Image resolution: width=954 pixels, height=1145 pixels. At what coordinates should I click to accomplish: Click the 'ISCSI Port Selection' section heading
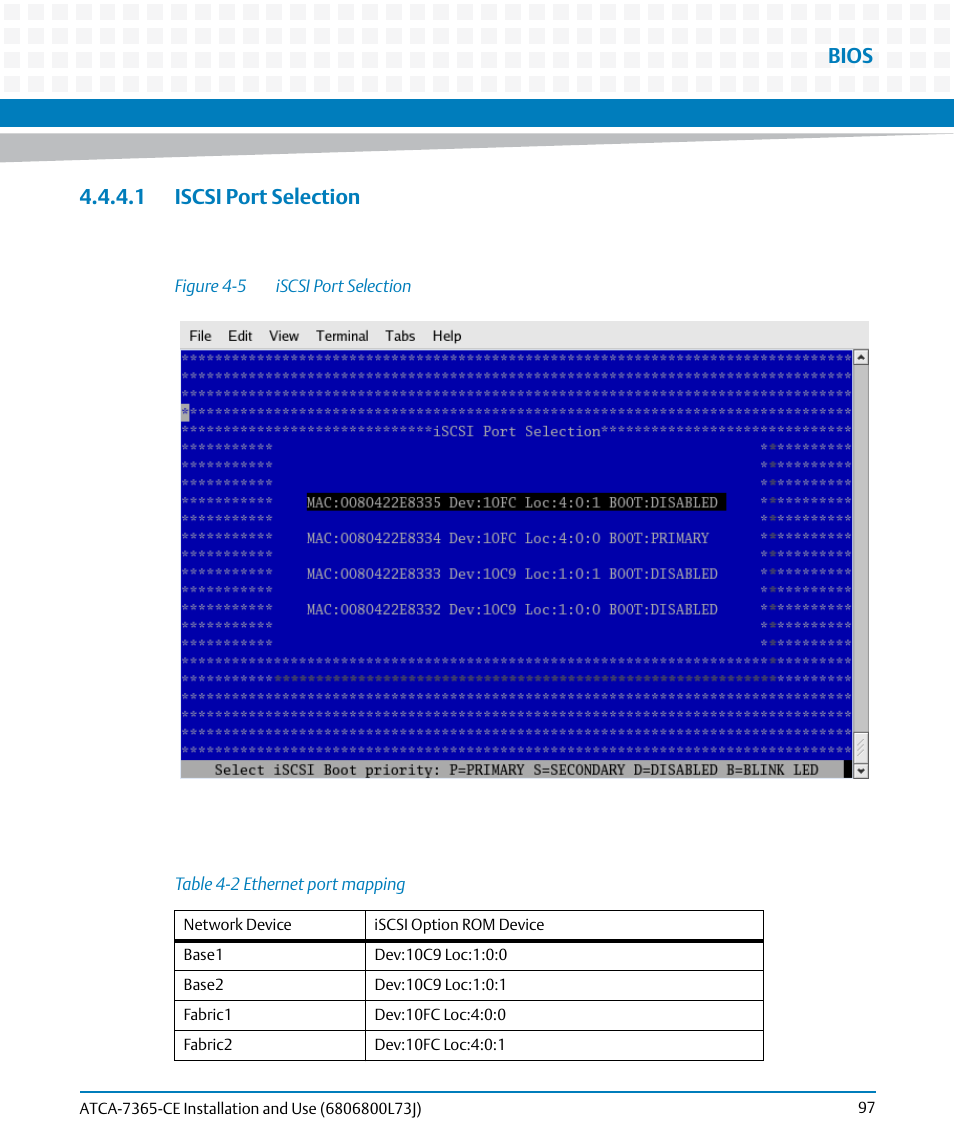point(267,197)
